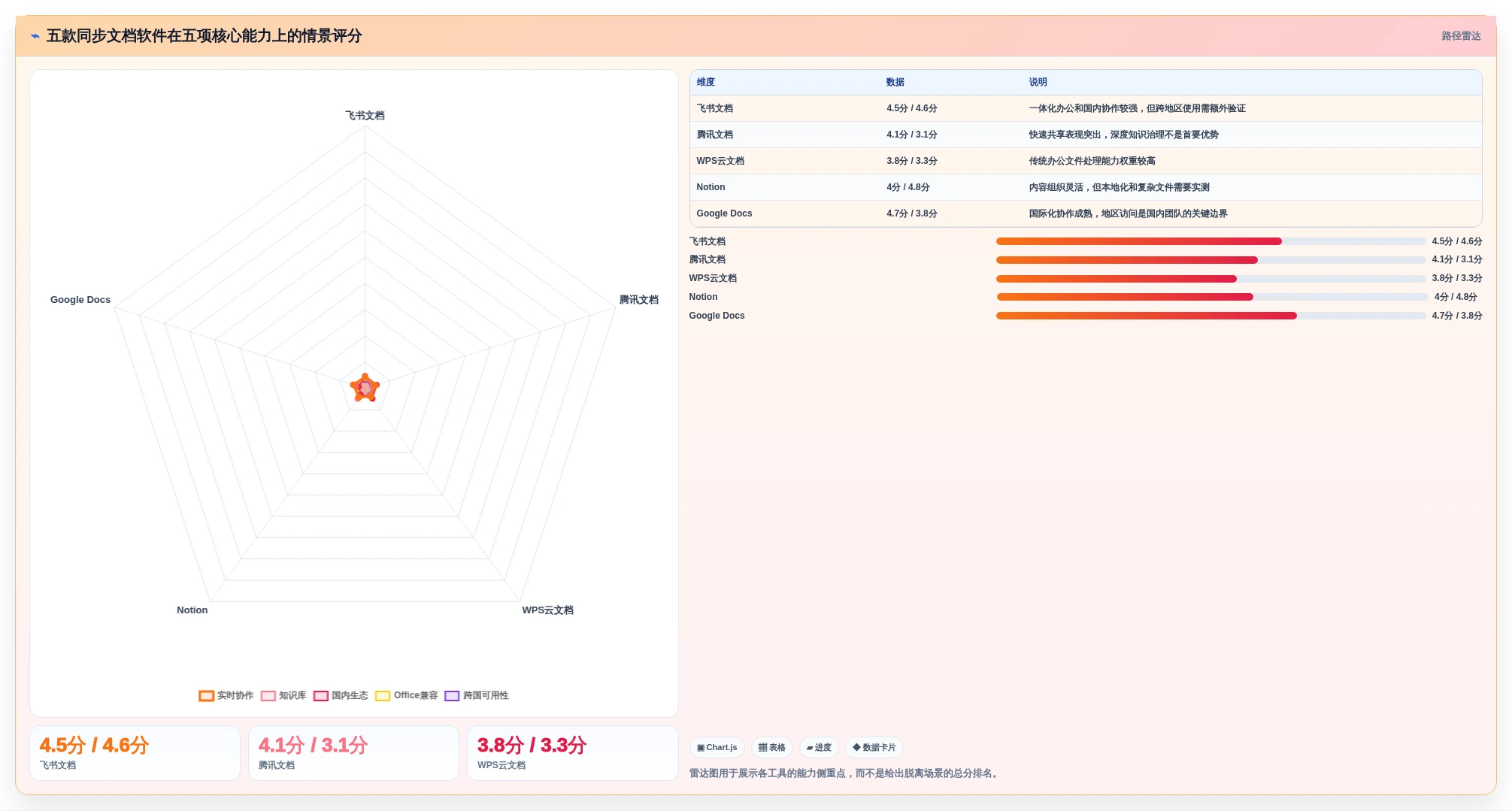
Task: Click the purple 跨国可用性 legend swatch
Action: point(452,695)
